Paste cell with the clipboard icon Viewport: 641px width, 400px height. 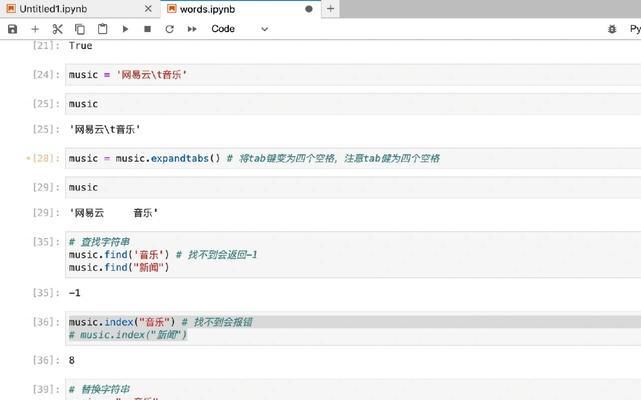[x=102, y=29]
